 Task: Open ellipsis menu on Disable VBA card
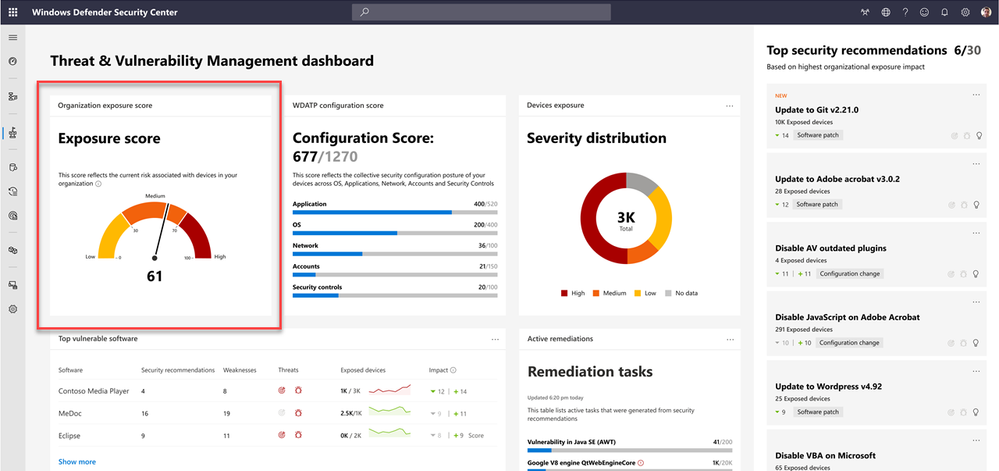[x=976, y=440]
